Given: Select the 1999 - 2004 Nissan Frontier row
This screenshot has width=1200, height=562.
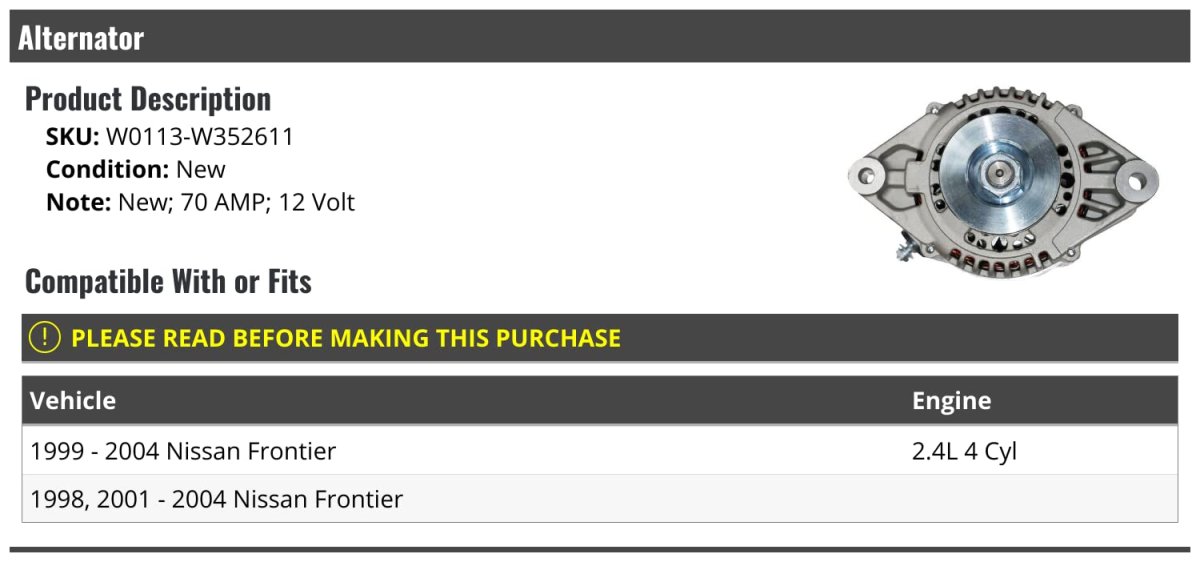Looking at the screenshot, I should point(183,451).
